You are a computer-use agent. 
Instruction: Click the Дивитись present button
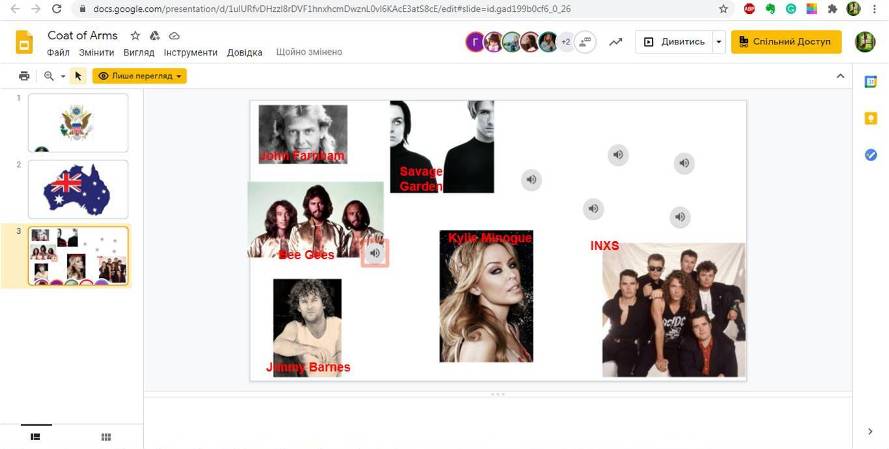pyautogui.click(x=674, y=42)
